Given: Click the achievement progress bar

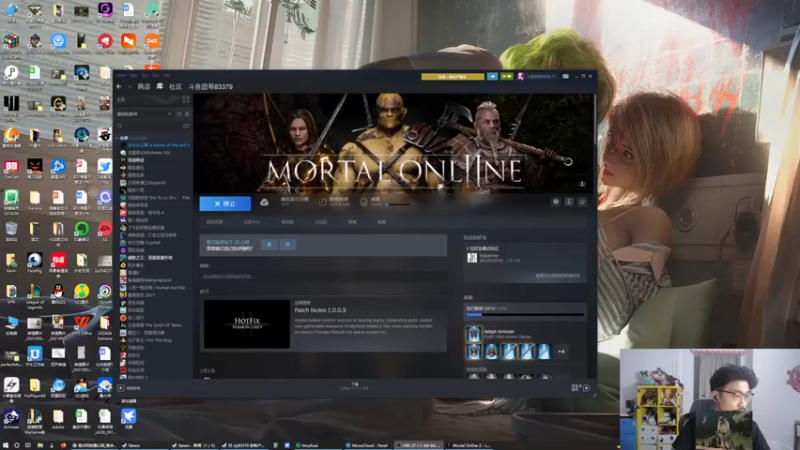Looking at the screenshot, I should pyautogui.click(x=525, y=315).
